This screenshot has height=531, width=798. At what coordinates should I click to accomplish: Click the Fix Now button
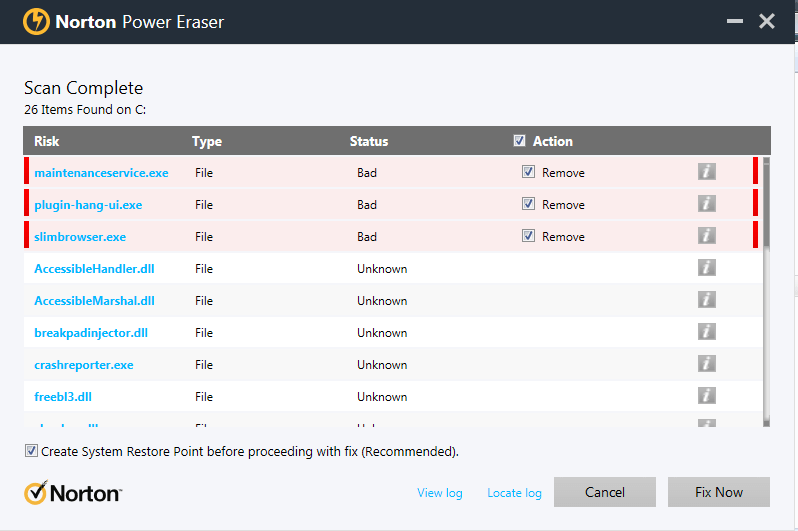coord(719,492)
